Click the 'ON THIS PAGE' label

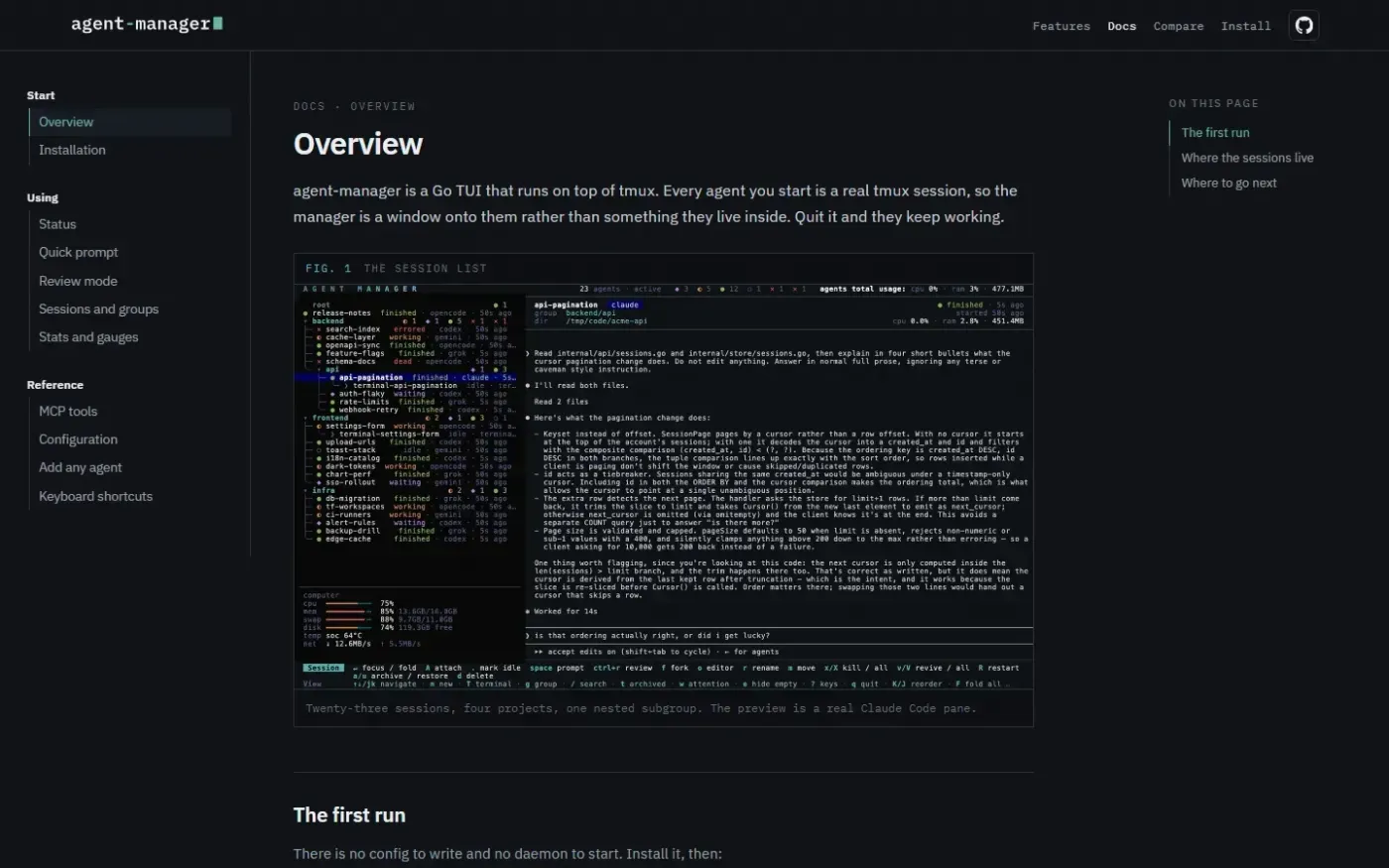[x=1213, y=103]
